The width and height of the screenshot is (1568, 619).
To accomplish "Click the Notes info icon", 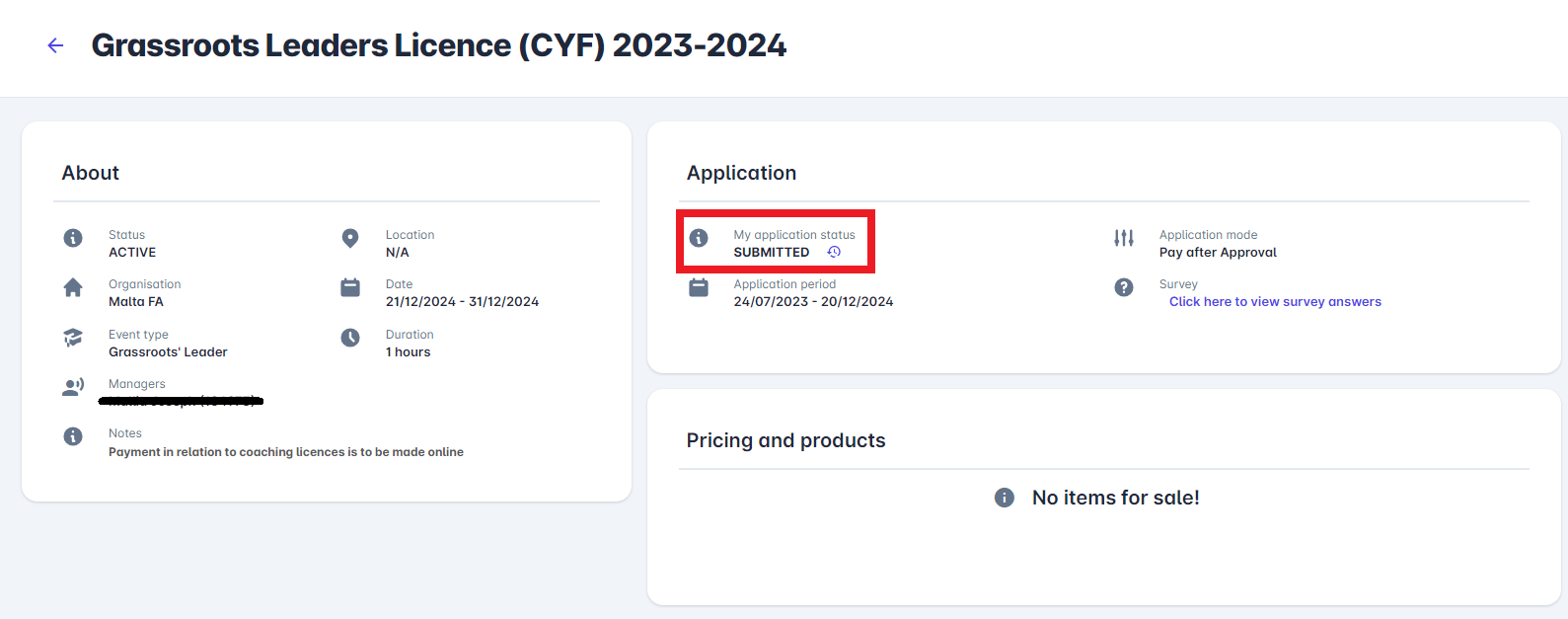I will (x=73, y=436).
